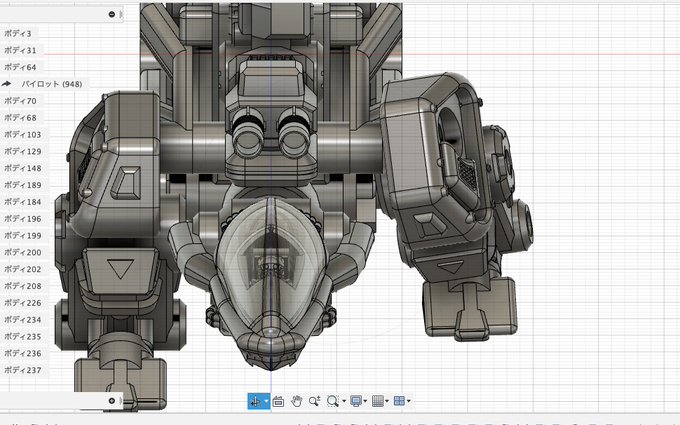Viewport: 680px width, 425px height.
Task: Select ボディ226 in the browser list
Action: (x=23, y=303)
